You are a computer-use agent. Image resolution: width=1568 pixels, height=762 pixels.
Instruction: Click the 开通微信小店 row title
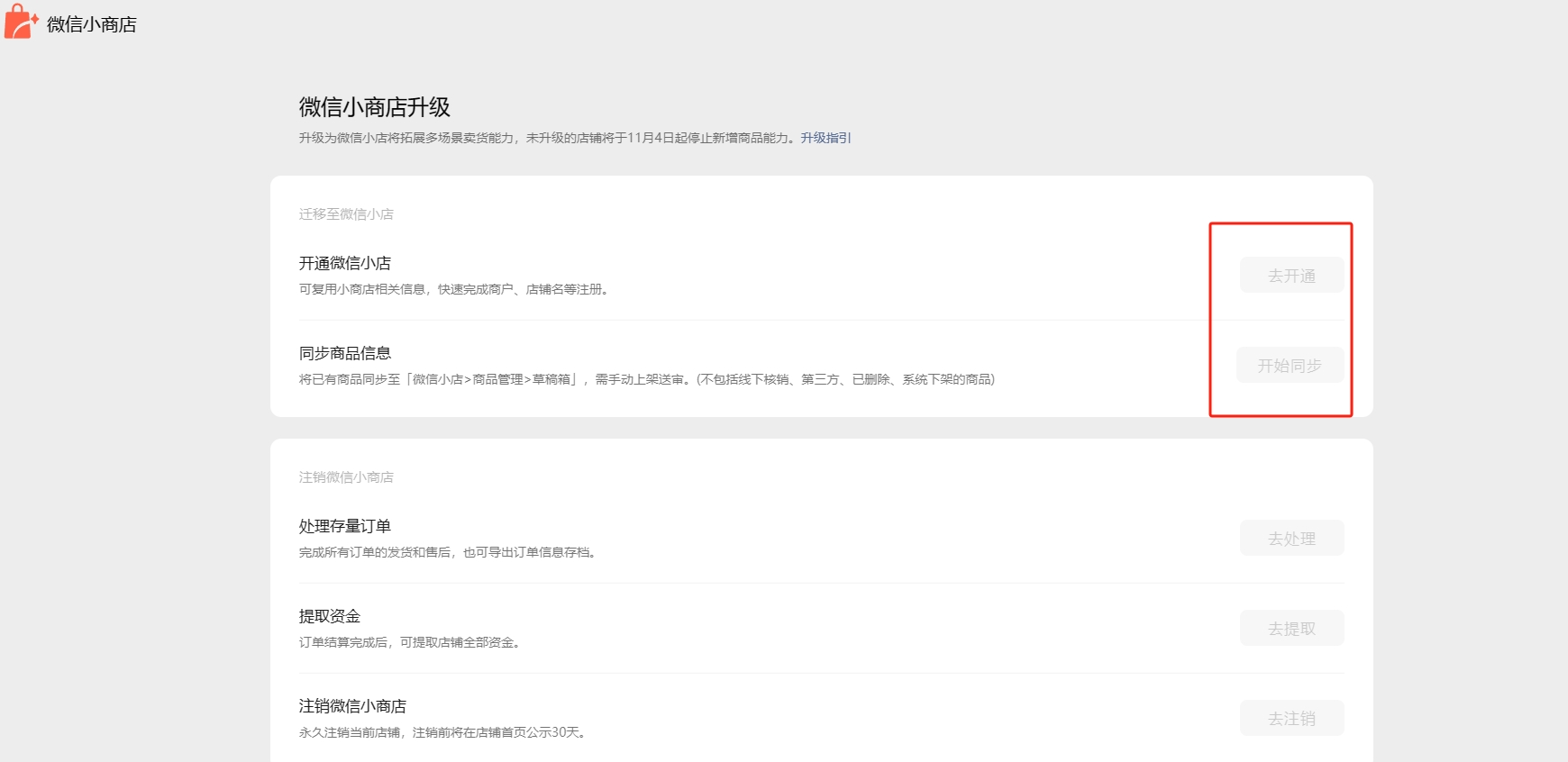pyautogui.click(x=345, y=263)
